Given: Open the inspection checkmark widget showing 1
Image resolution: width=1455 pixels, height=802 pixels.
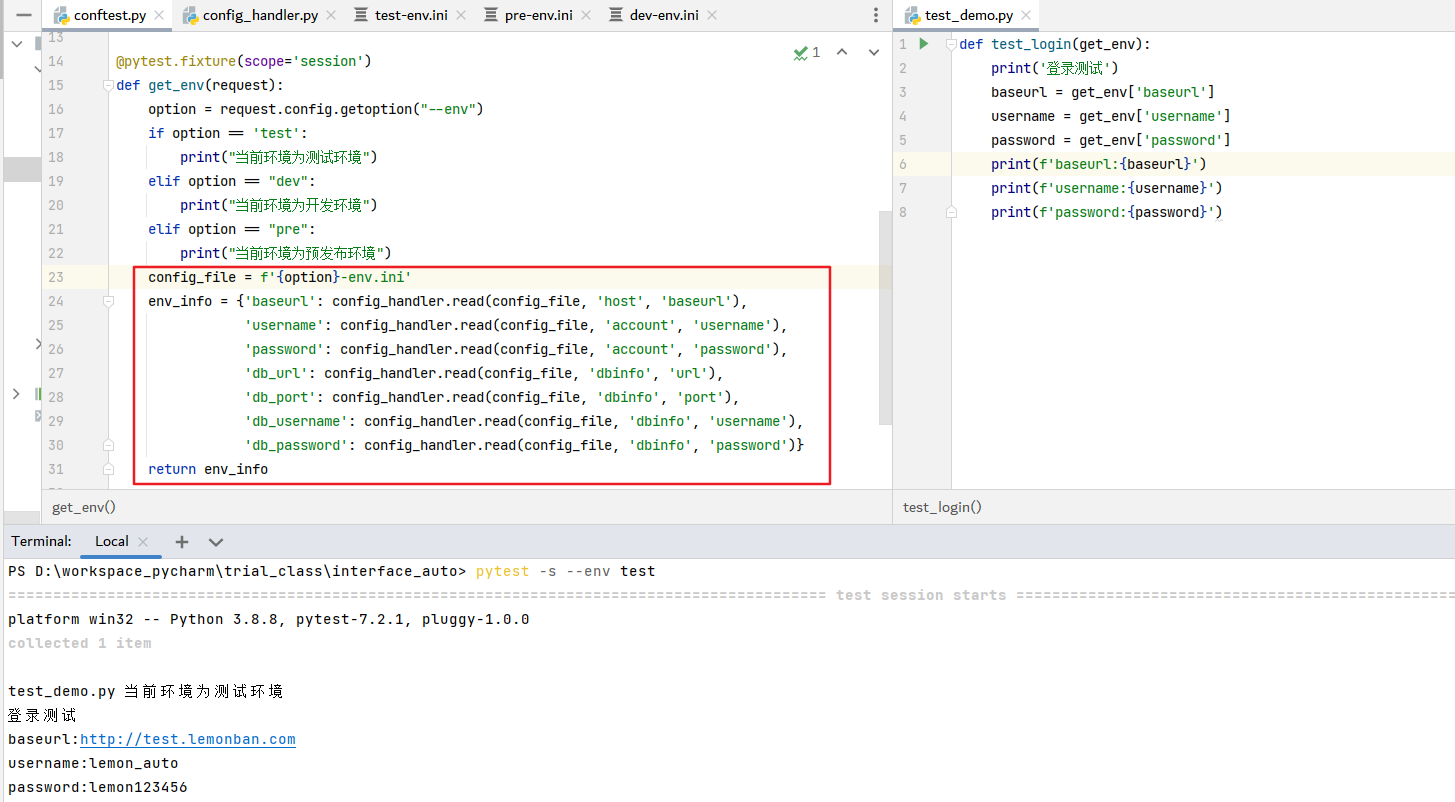Looking at the screenshot, I should pos(807,52).
